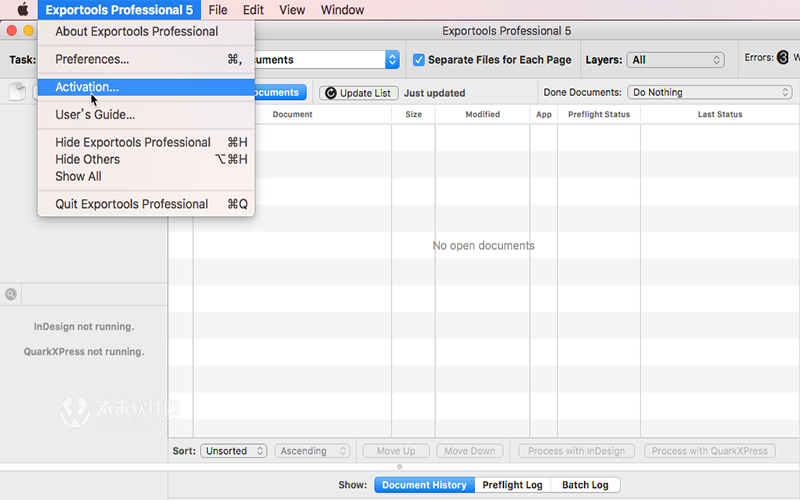
Task: Click the document page icon in toolbar
Action: (17, 92)
